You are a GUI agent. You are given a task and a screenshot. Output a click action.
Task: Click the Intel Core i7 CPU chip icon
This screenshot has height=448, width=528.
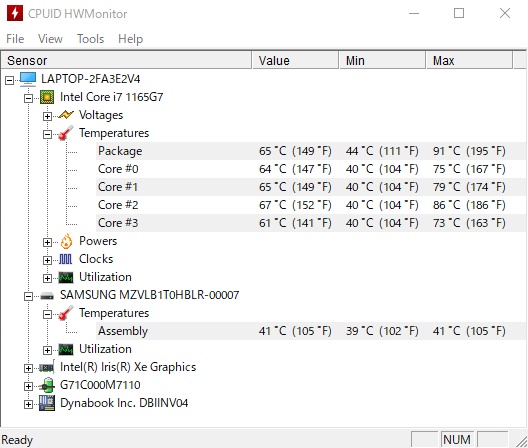coord(47,97)
